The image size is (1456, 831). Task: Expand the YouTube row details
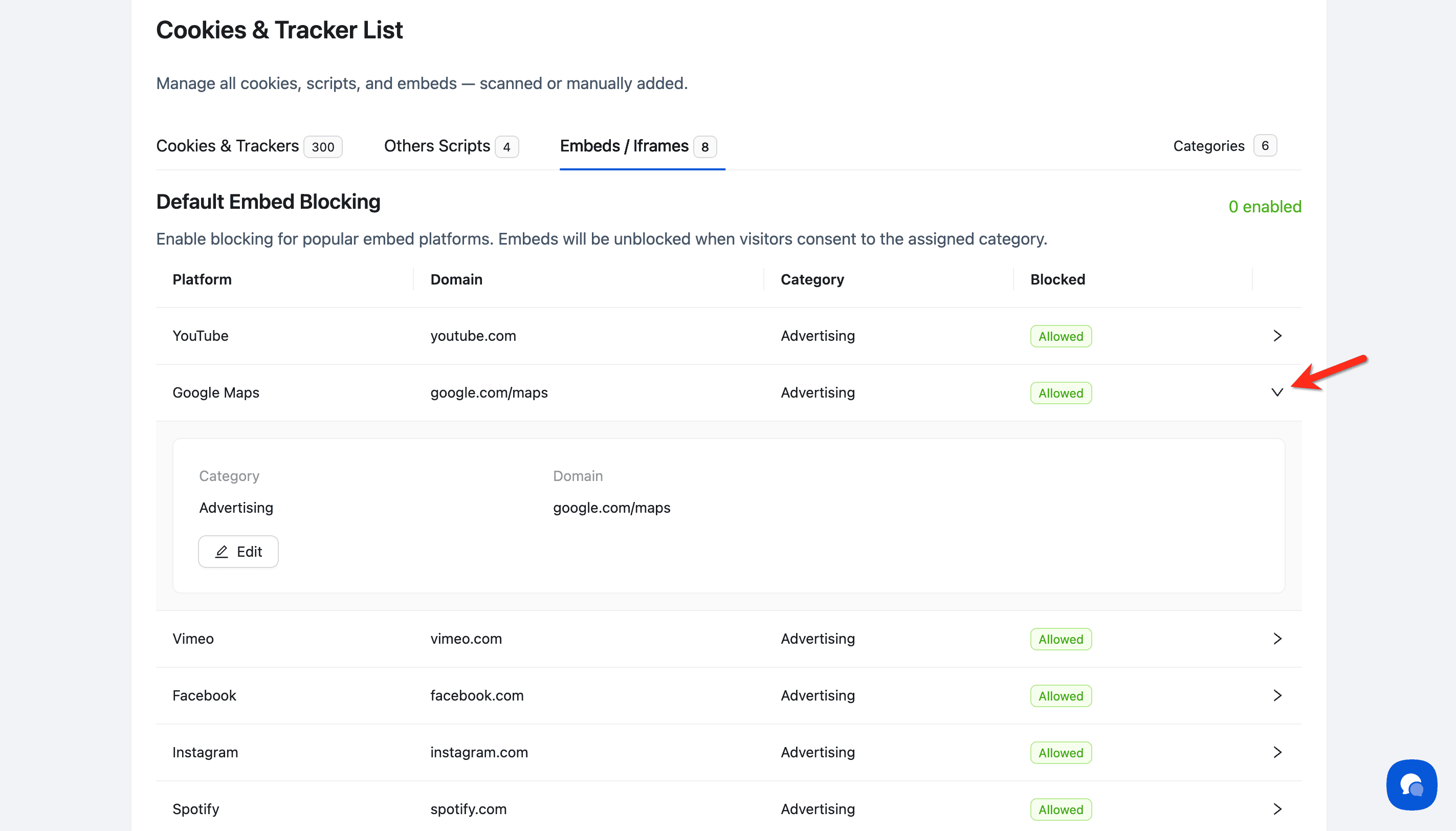click(x=1277, y=336)
